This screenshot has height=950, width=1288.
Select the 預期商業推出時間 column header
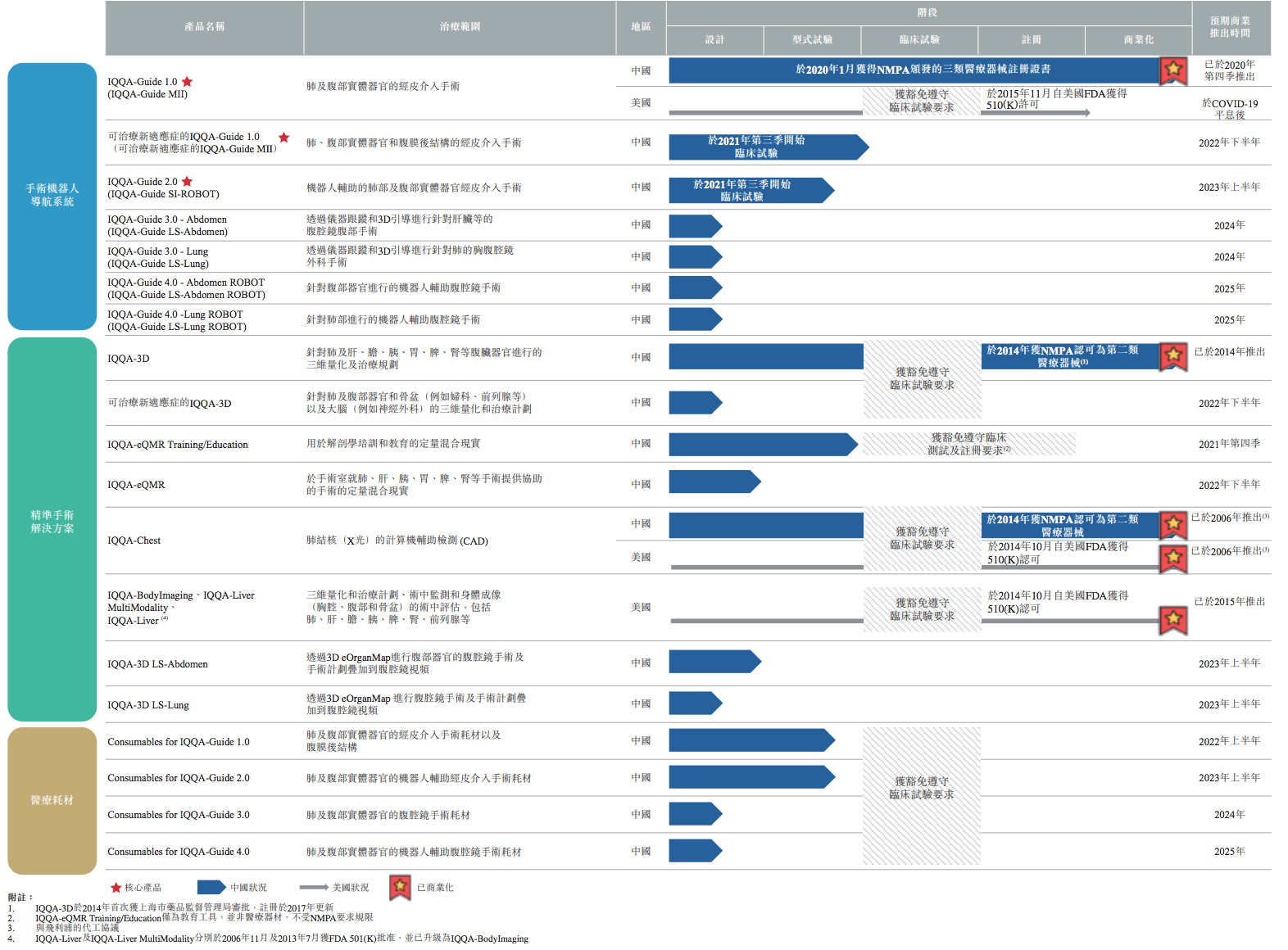(x=1230, y=27)
